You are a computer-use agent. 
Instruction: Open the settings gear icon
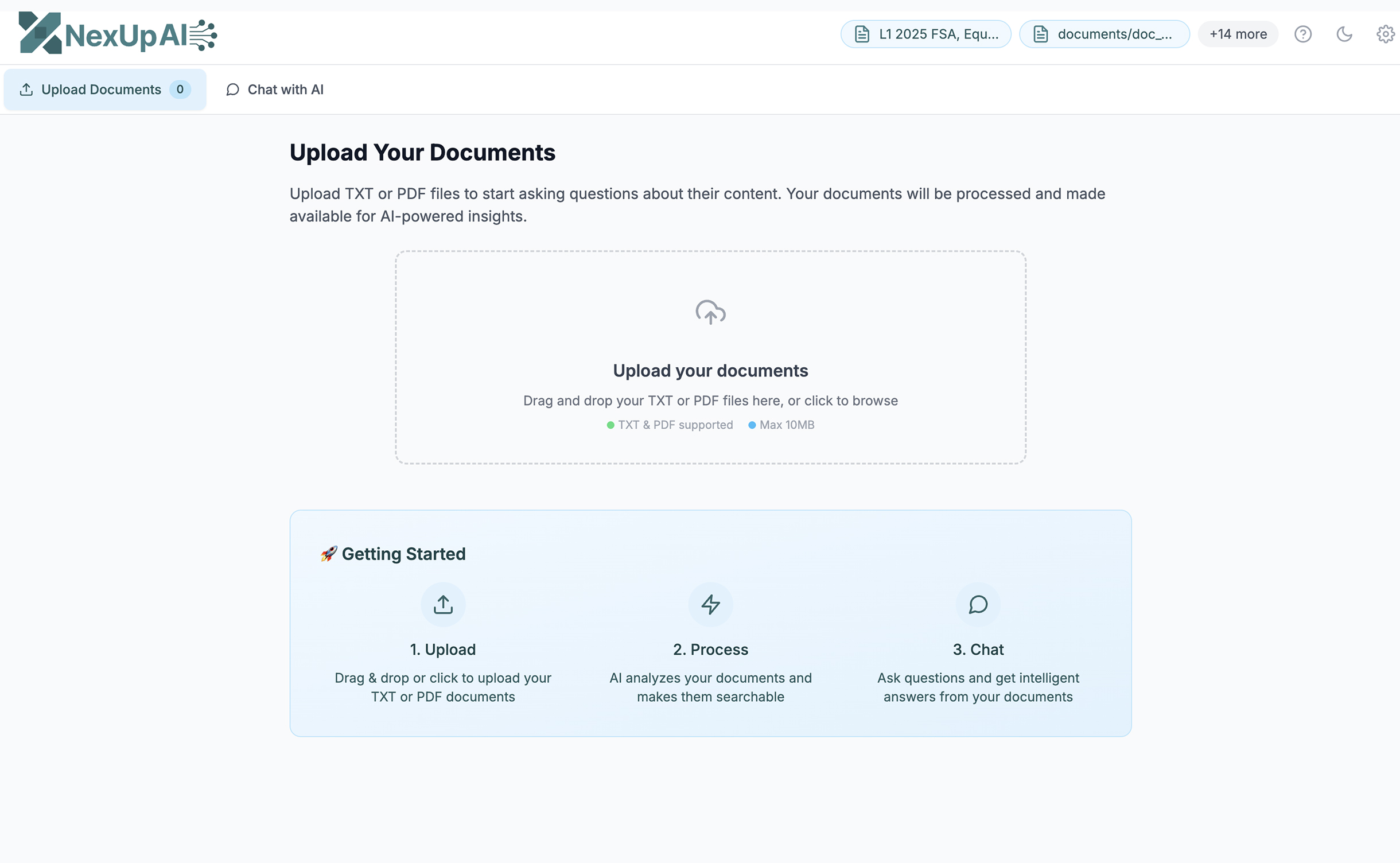(x=1385, y=34)
